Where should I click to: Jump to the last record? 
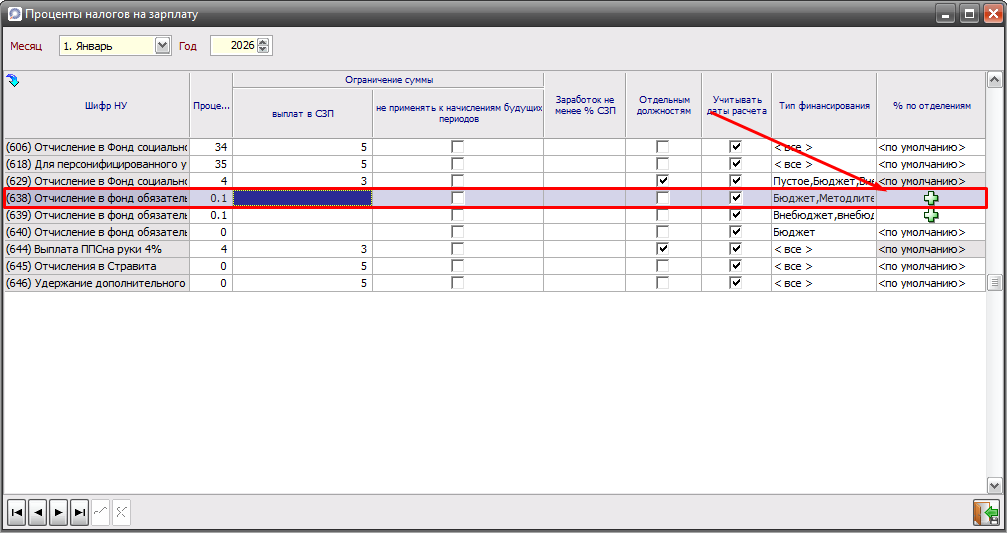pyautogui.click(x=80, y=512)
